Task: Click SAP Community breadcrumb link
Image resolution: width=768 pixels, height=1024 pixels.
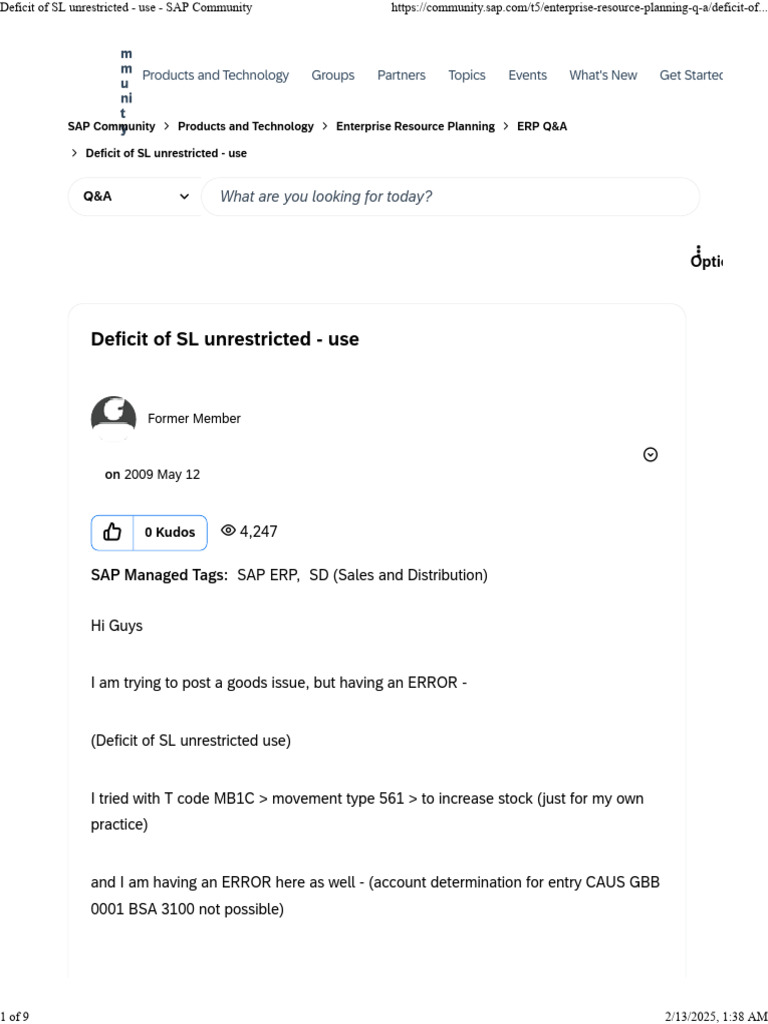Action: [x=111, y=127]
